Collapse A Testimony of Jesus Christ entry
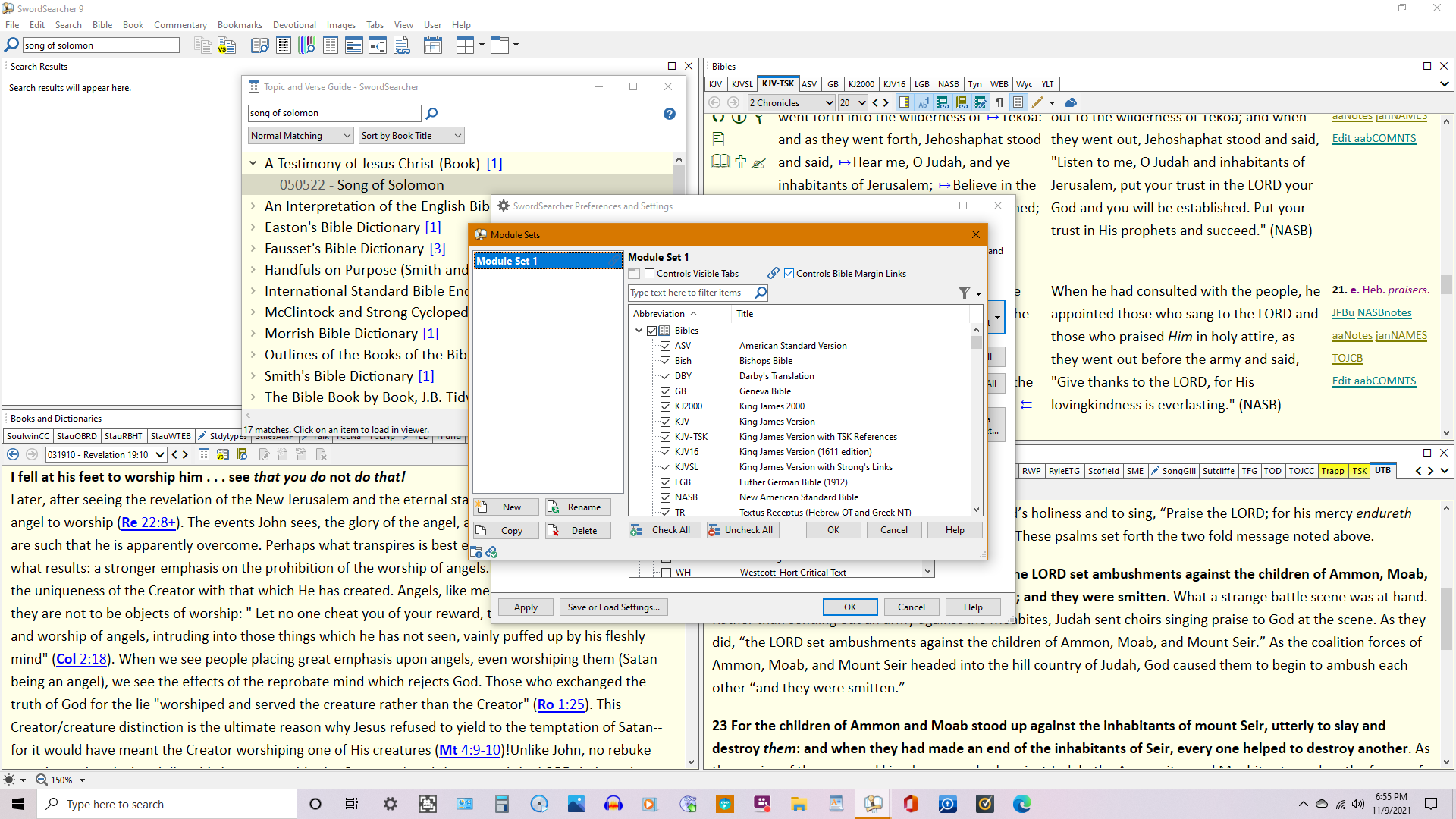The image size is (1456, 819). 253,163
